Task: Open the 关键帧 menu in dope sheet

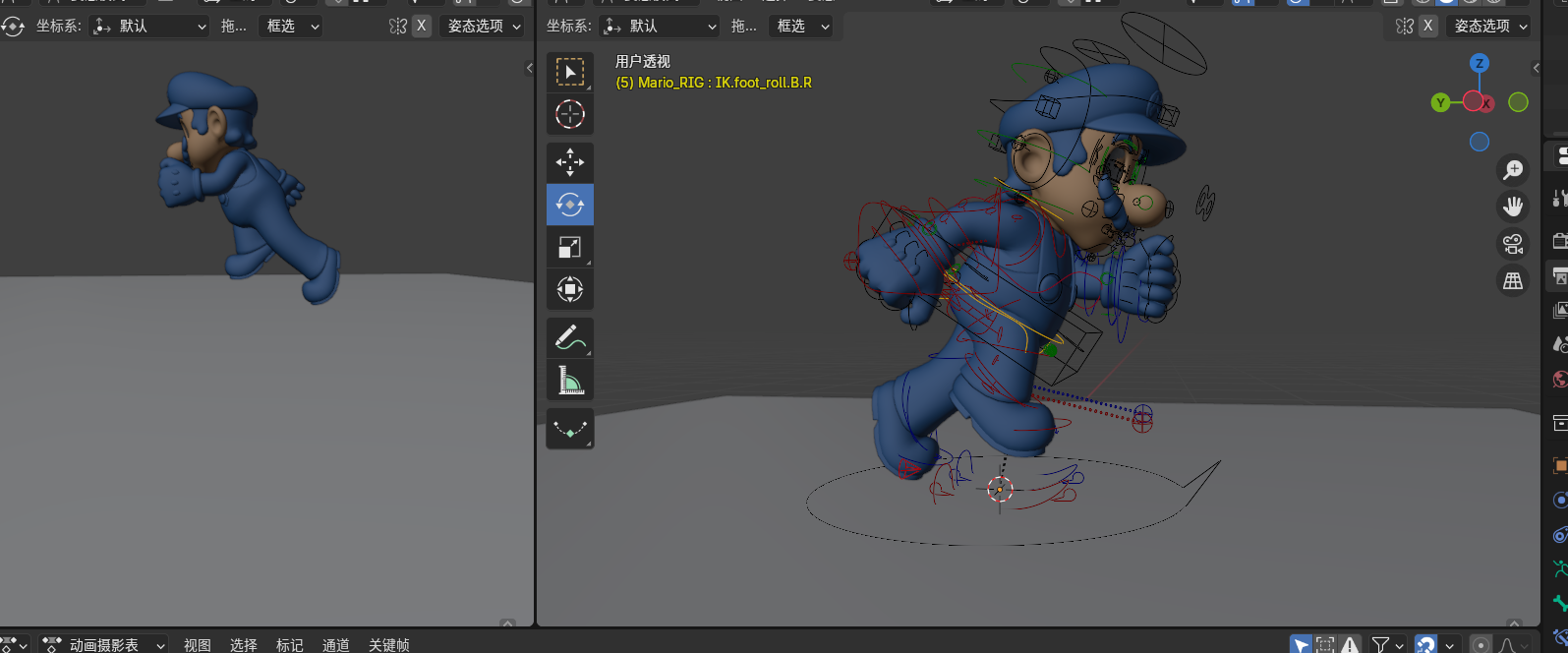Action: pos(388,645)
